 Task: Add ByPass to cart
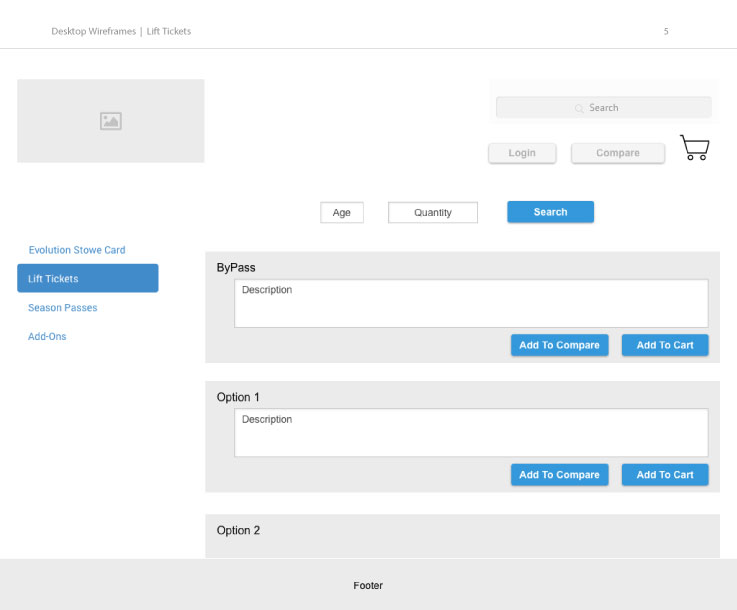pyautogui.click(x=665, y=345)
